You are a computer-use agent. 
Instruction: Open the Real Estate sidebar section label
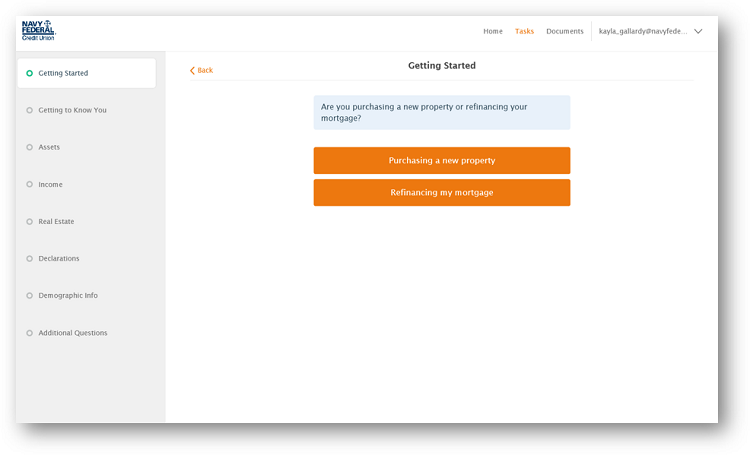(56, 221)
